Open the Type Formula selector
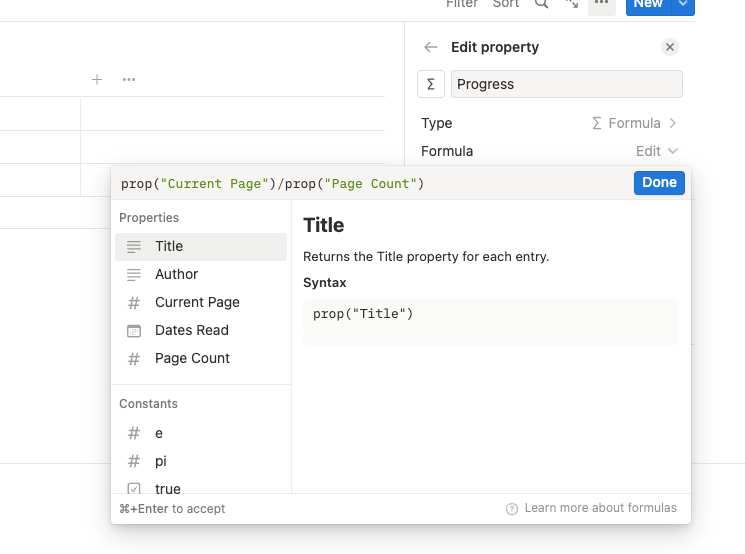 635,123
